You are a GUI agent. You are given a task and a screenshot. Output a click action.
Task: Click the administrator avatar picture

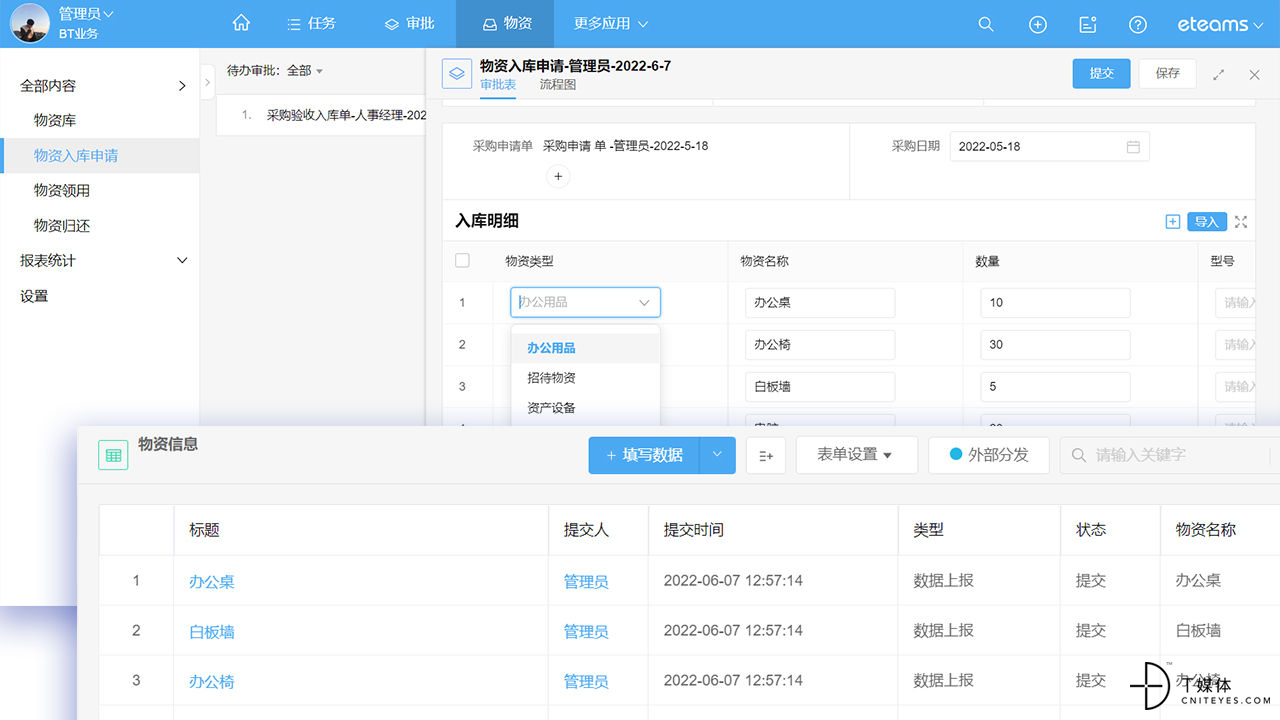(x=29, y=24)
